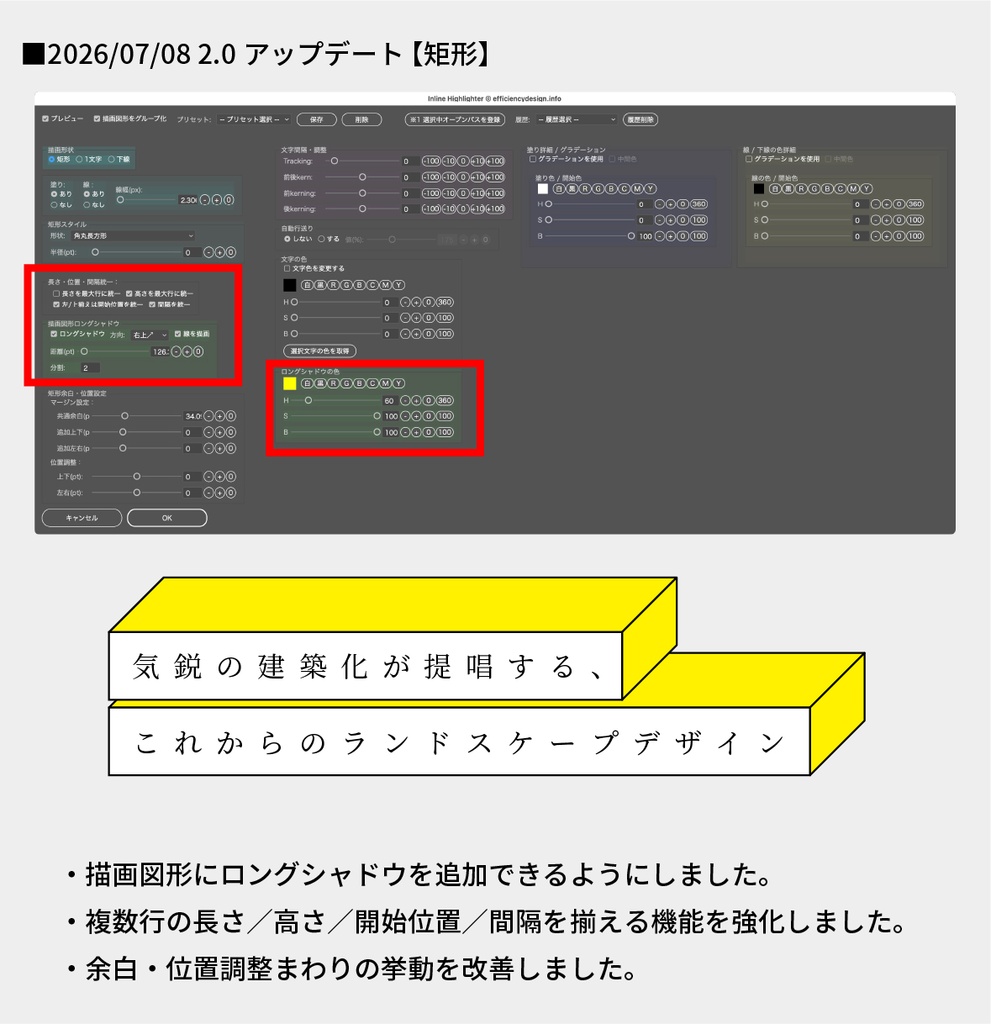Click 選択中オープンパスを登録 button

tap(455, 120)
